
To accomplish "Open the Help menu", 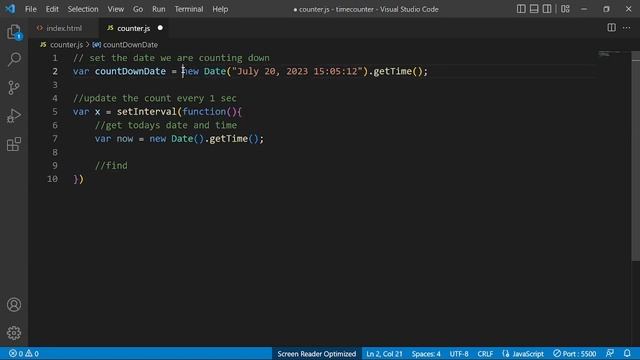I will [x=220, y=9].
